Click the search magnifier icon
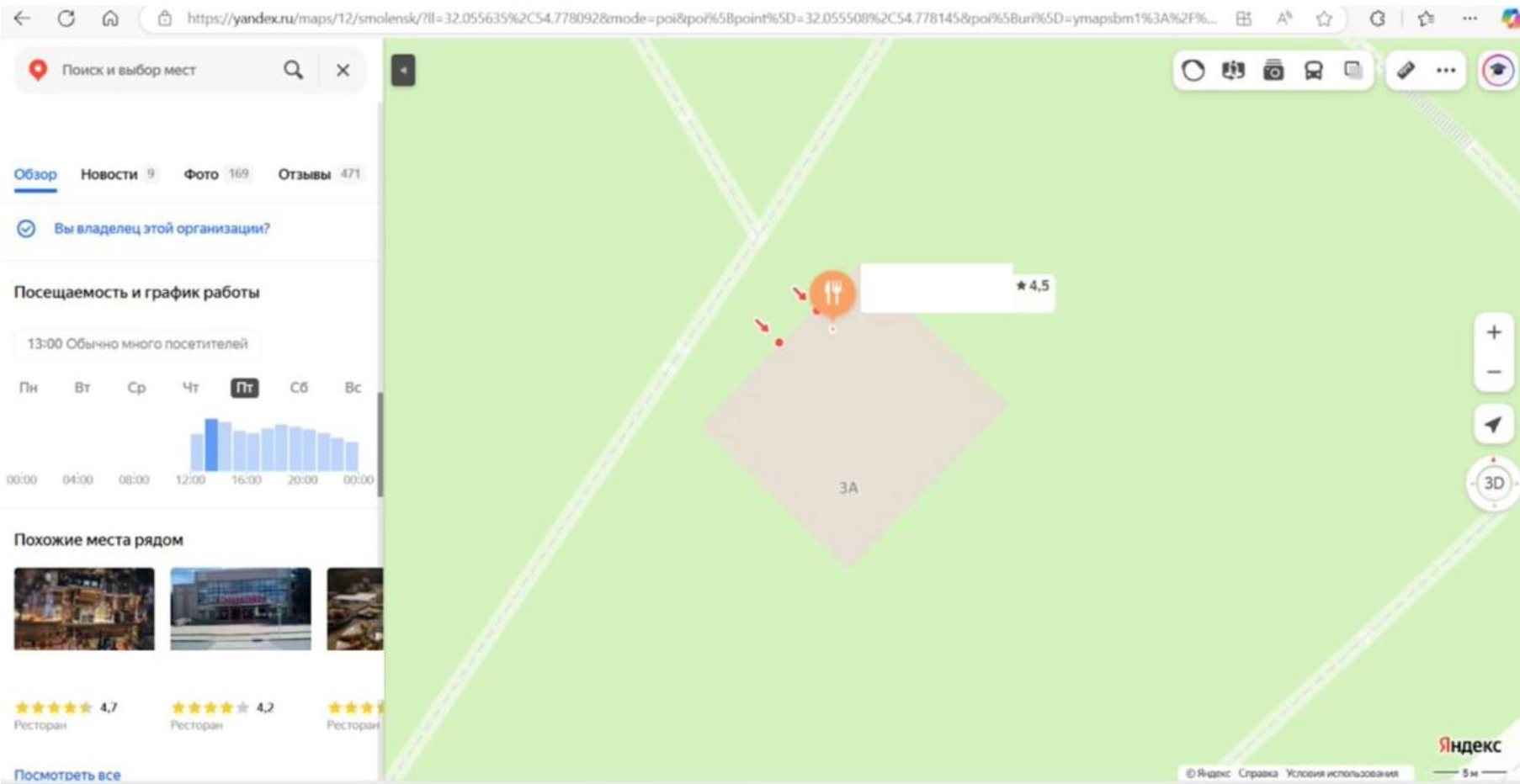 click(x=293, y=70)
